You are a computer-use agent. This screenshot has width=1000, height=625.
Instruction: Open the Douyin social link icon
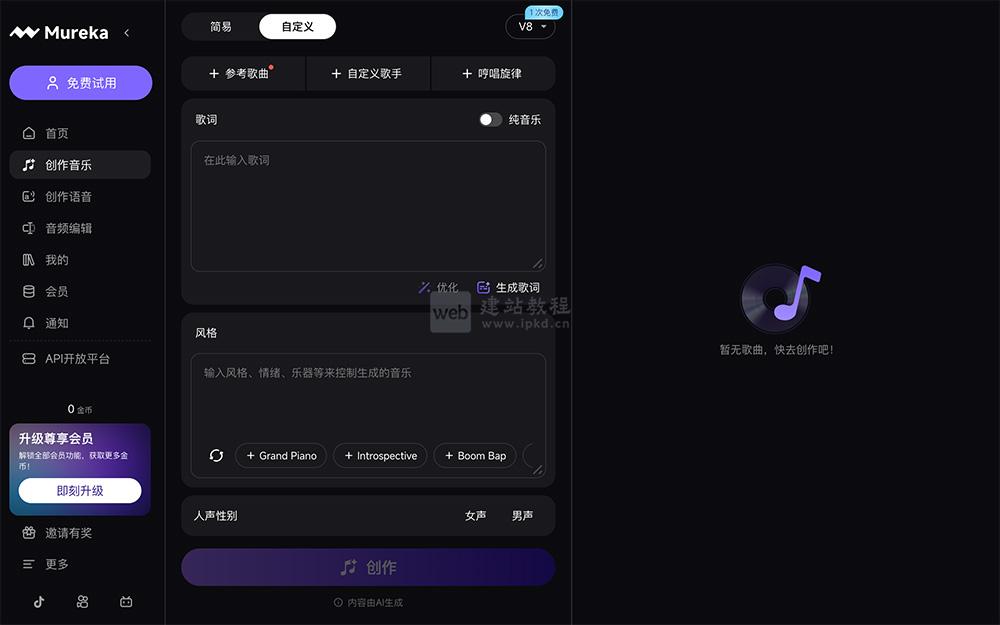(38, 602)
